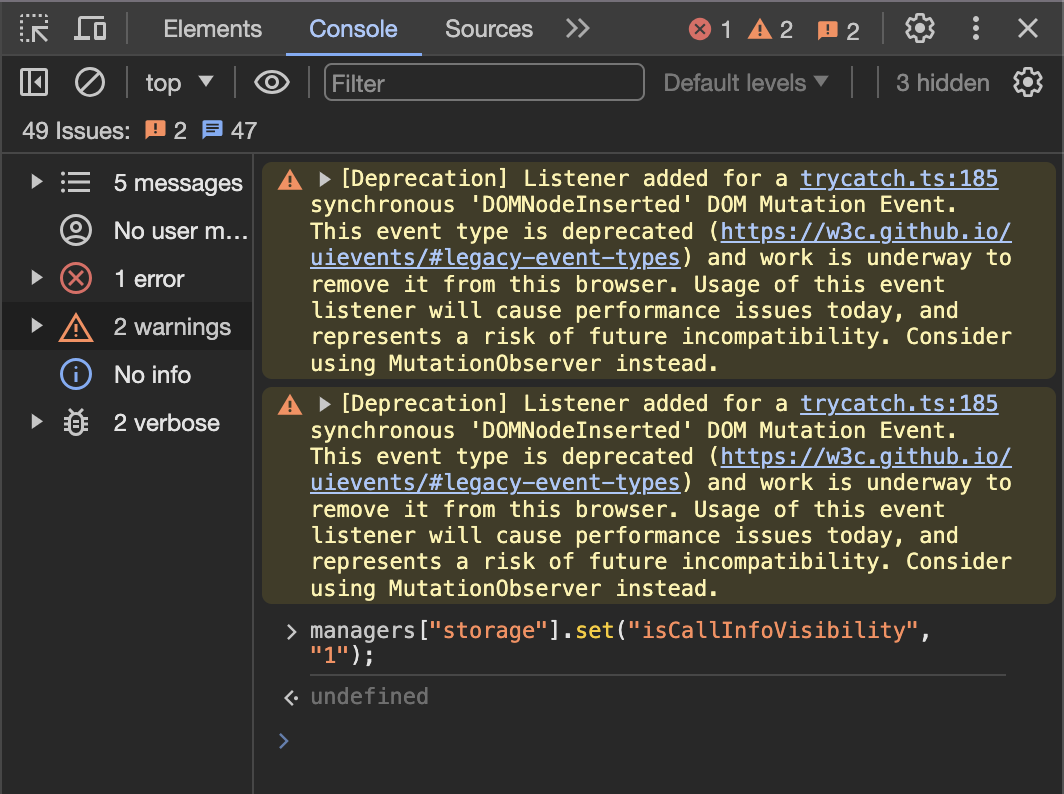Switch to the Elements tab
1064x794 pixels.
[x=212, y=29]
